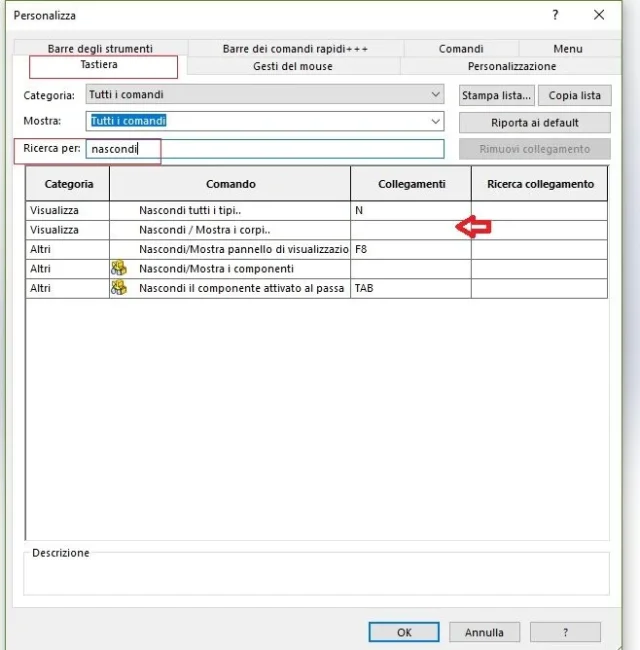Confirm with the OK button
Image resolution: width=640 pixels, height=650 pixels.
pos(403,632)
